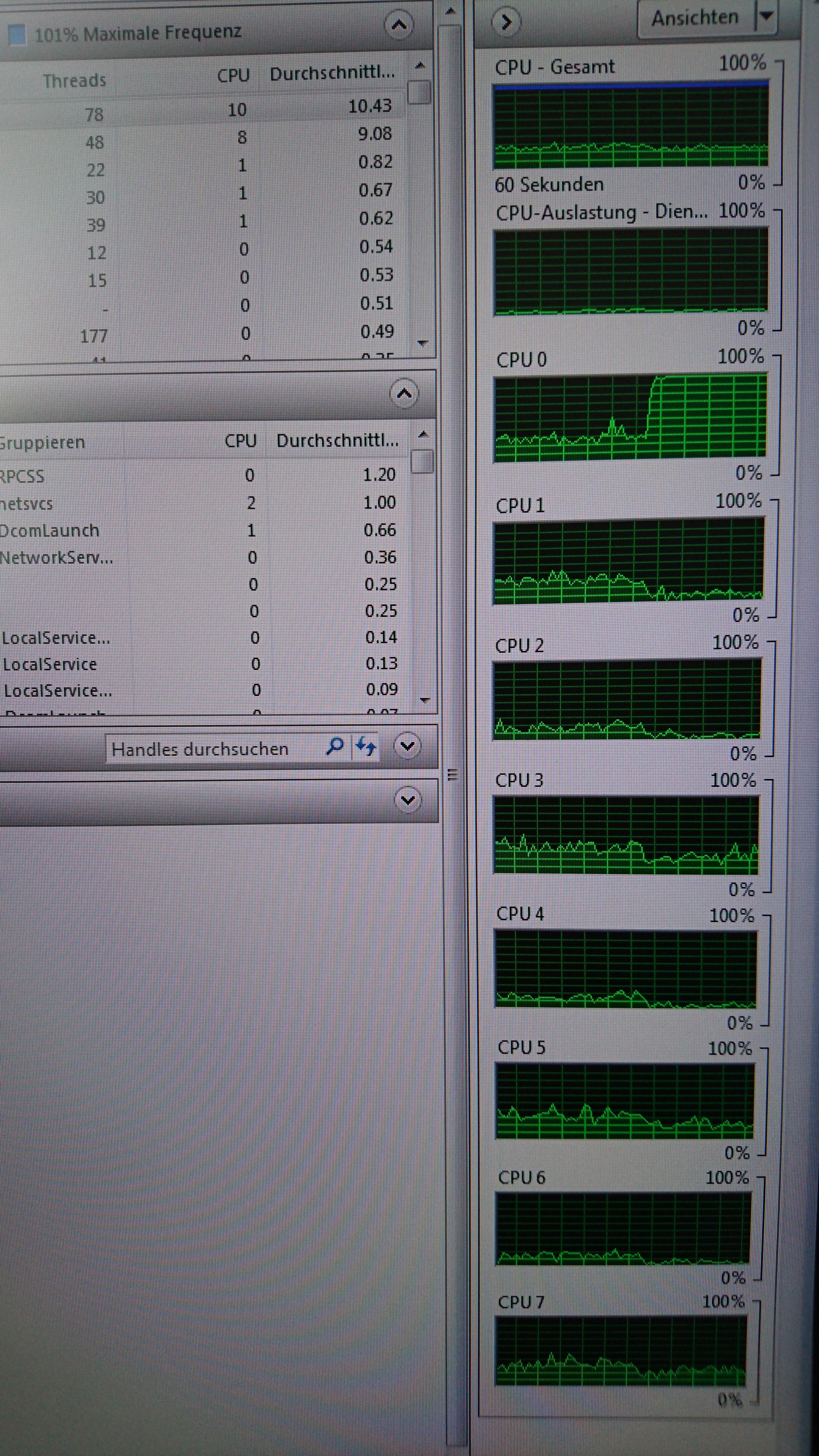This screenshot has height=1456, width=819.
Task: Sort services by Gruppieren column header
Action: [42, 442]
